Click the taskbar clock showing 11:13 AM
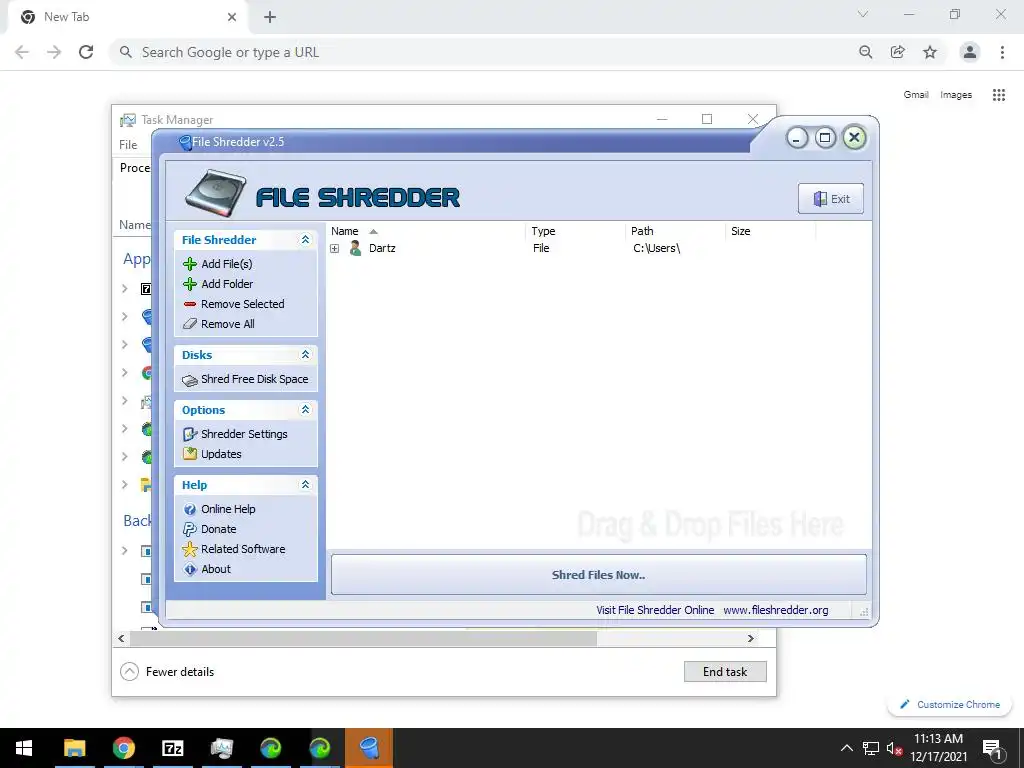The width and height of the screenshot is (1024, 768). pos(938,748)
